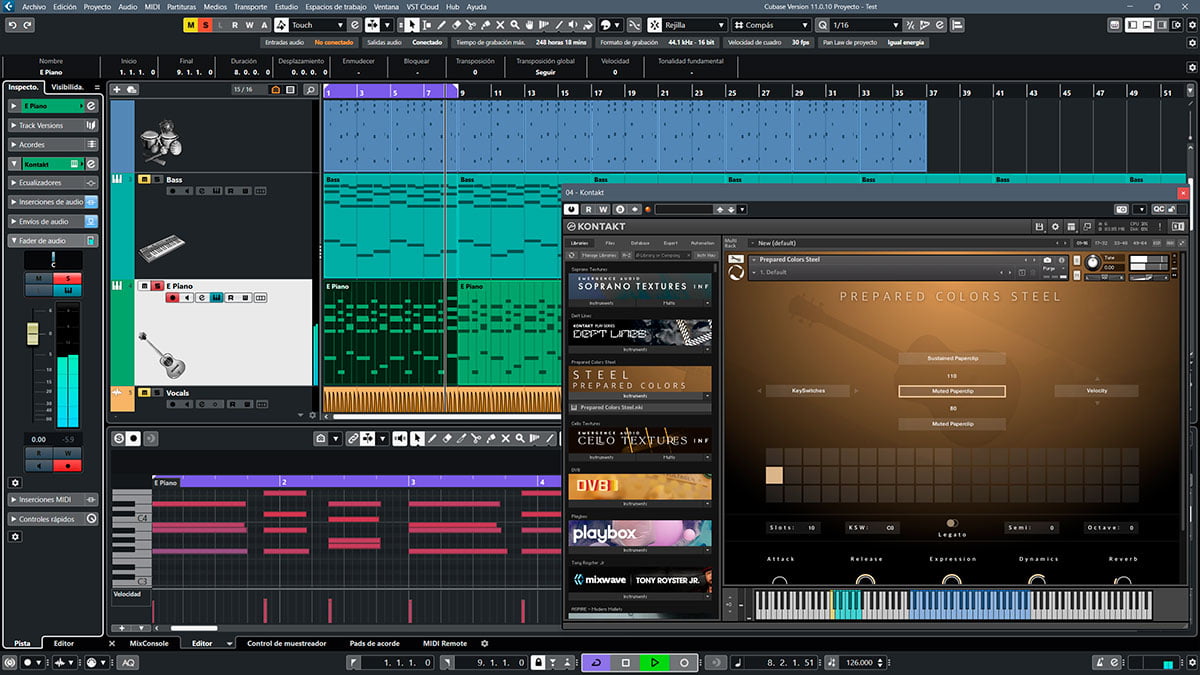The image size is (1200, 675).
Task: Open the Transporte menu
Action: [250, 6]
